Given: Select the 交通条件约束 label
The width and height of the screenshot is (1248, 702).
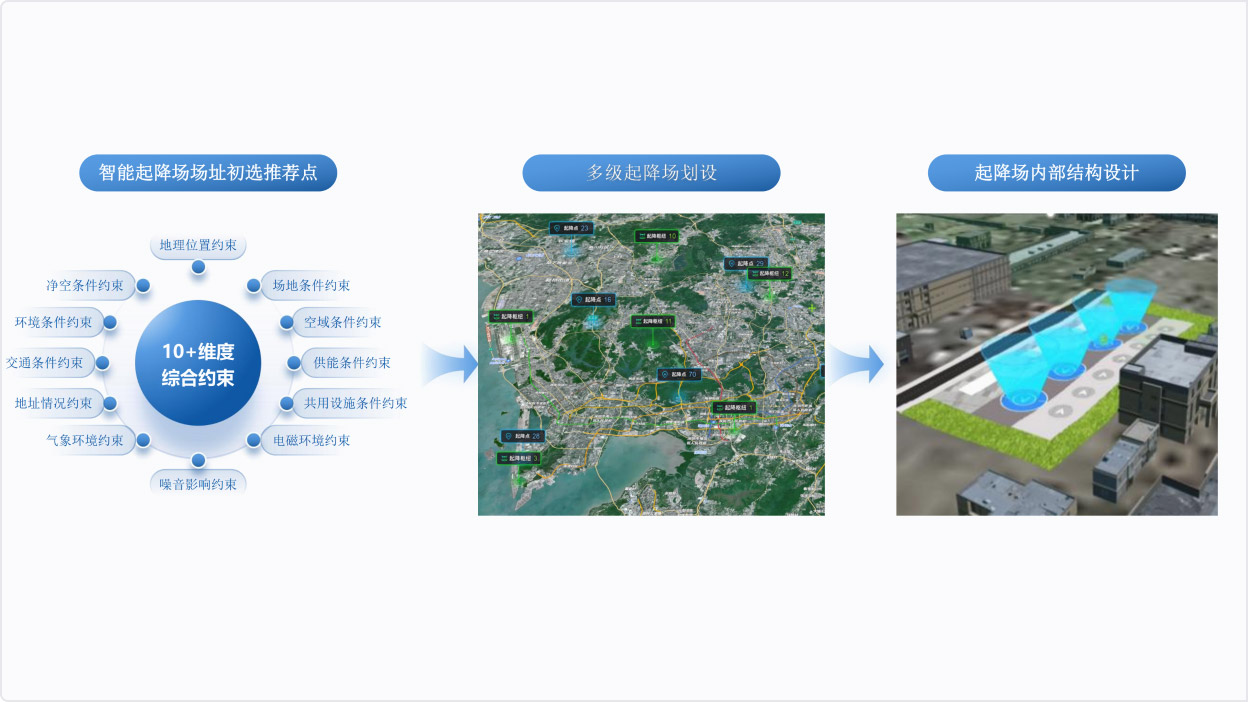Looking at the screenshot, I should point(46,362).
